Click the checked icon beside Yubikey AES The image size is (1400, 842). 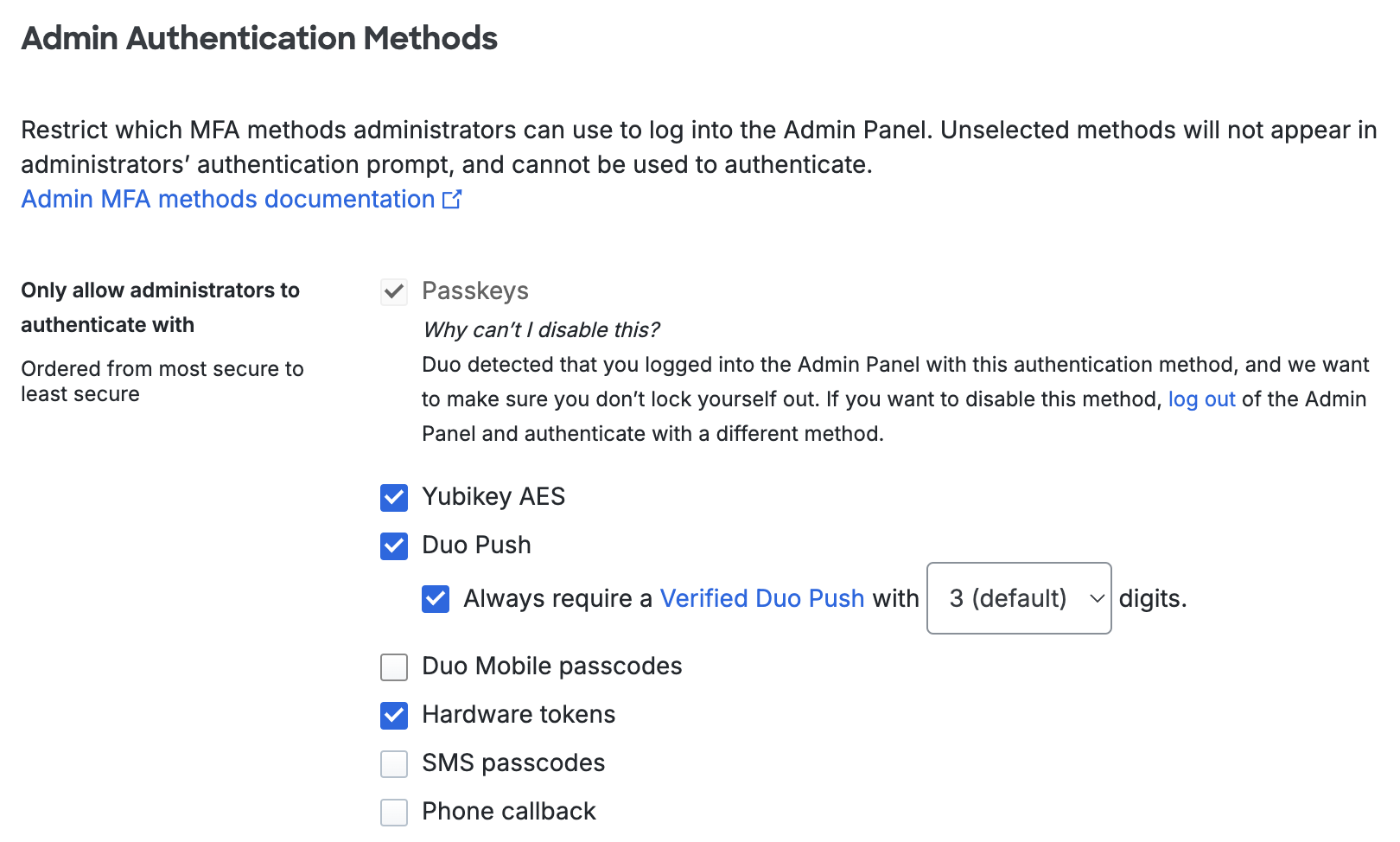coord(393,498)
